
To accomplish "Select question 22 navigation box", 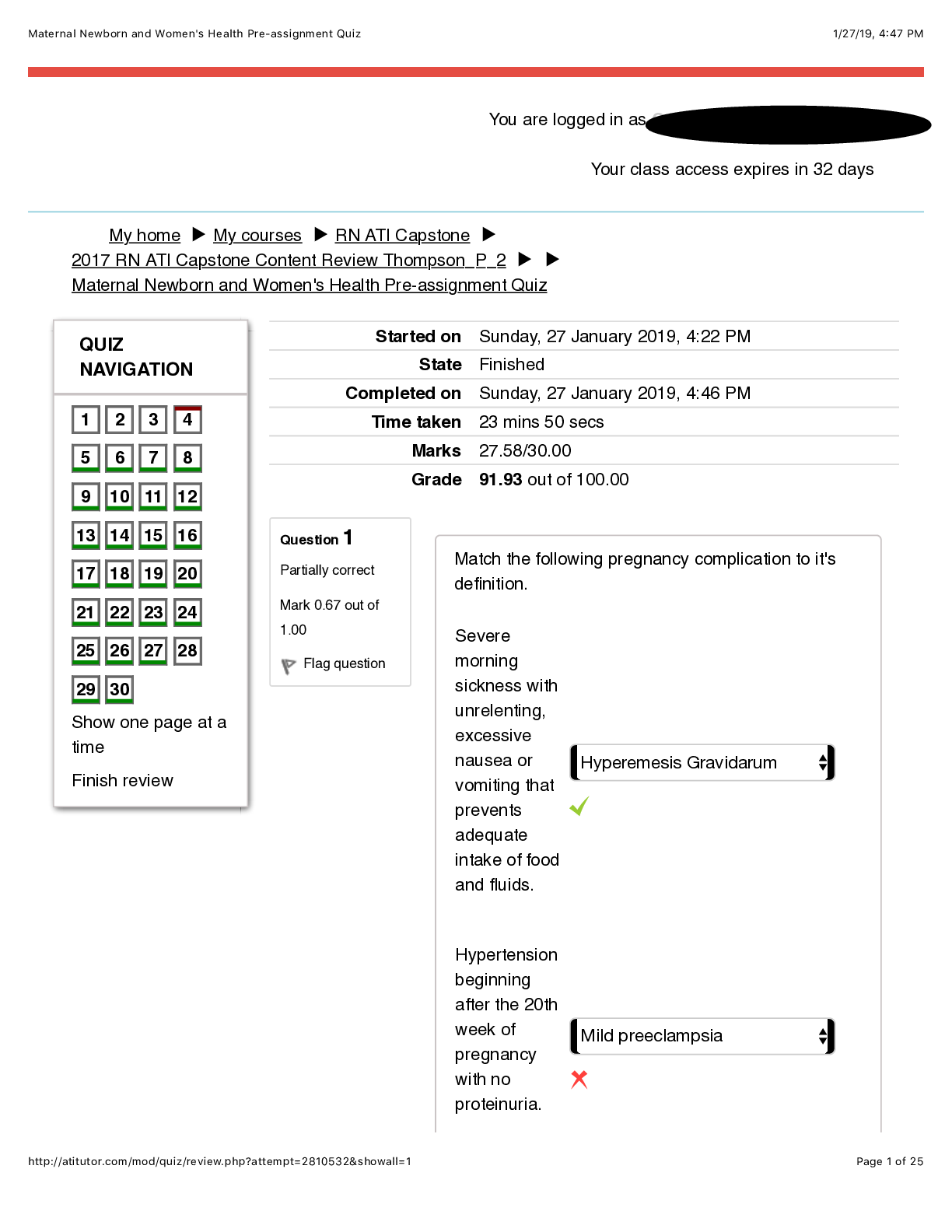I will click(120, 612).
